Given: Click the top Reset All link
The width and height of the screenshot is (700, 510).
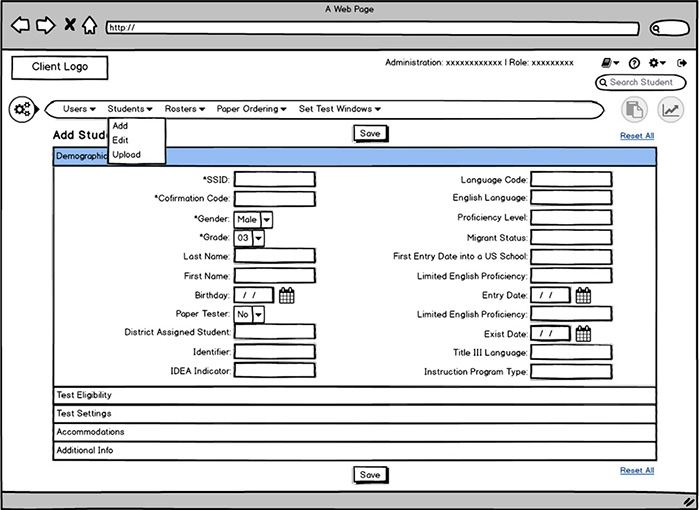Looking at the screenshot, I should coord(637,136).
